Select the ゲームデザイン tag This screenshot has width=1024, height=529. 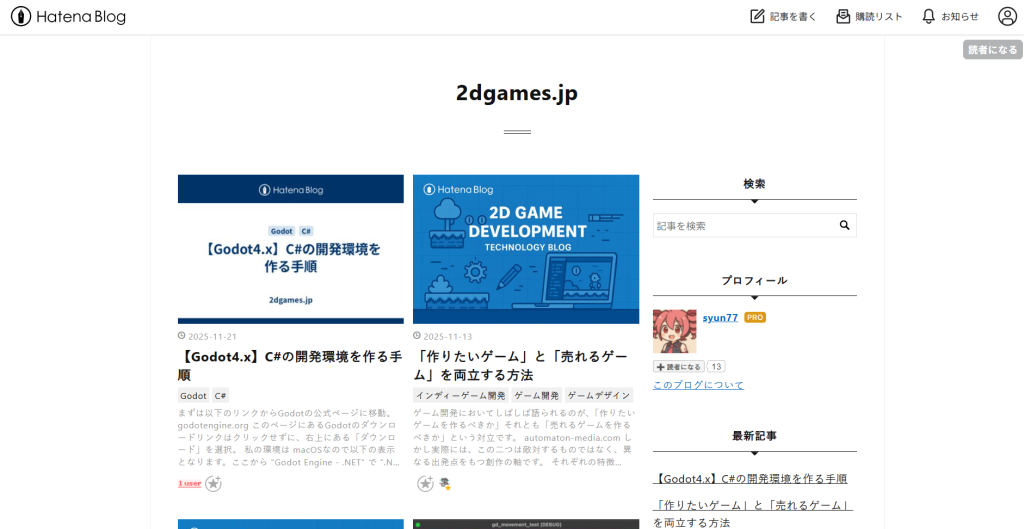coord(599,396)
